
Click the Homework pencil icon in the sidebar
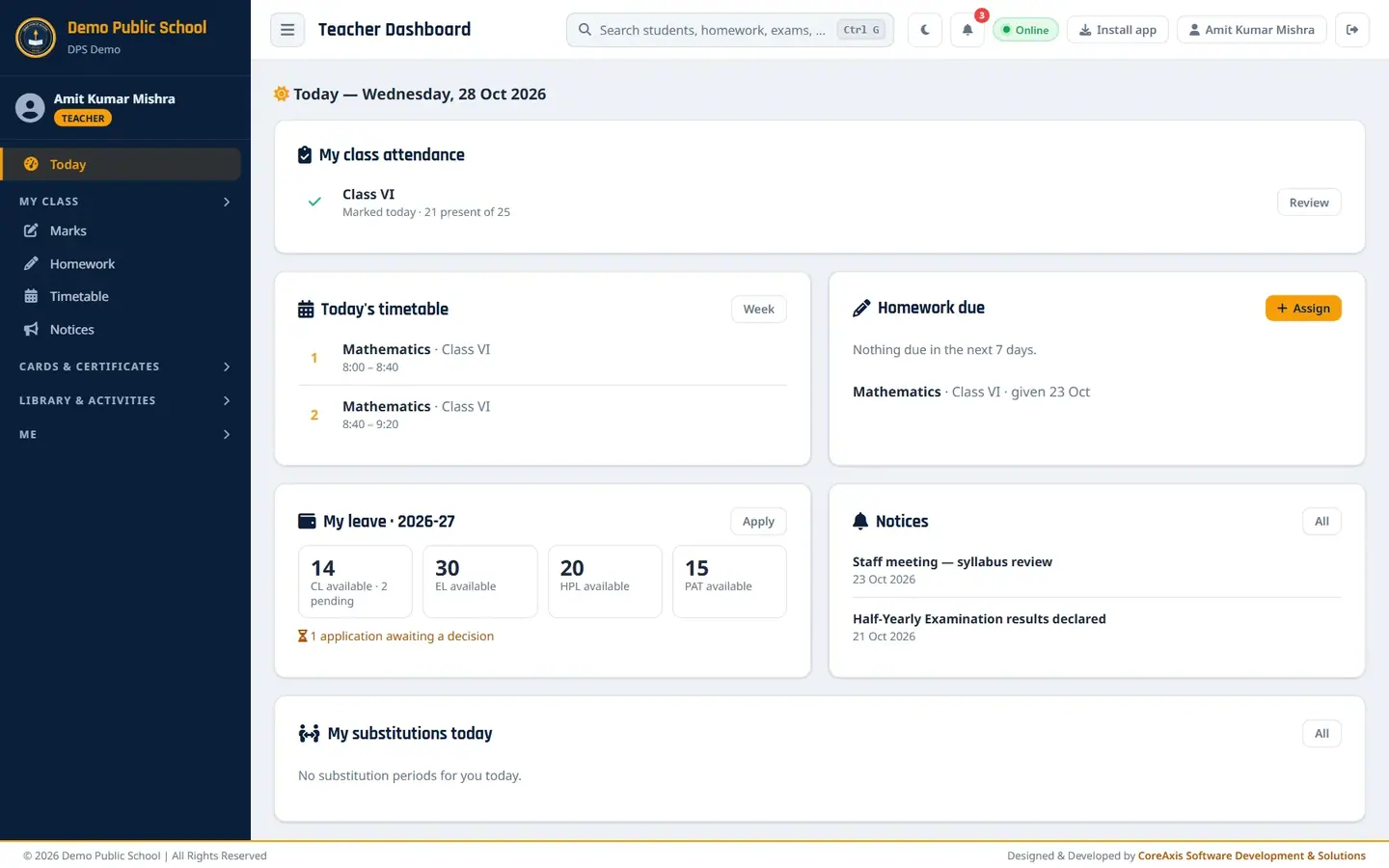pyautogui.click(x=31, y=263)
